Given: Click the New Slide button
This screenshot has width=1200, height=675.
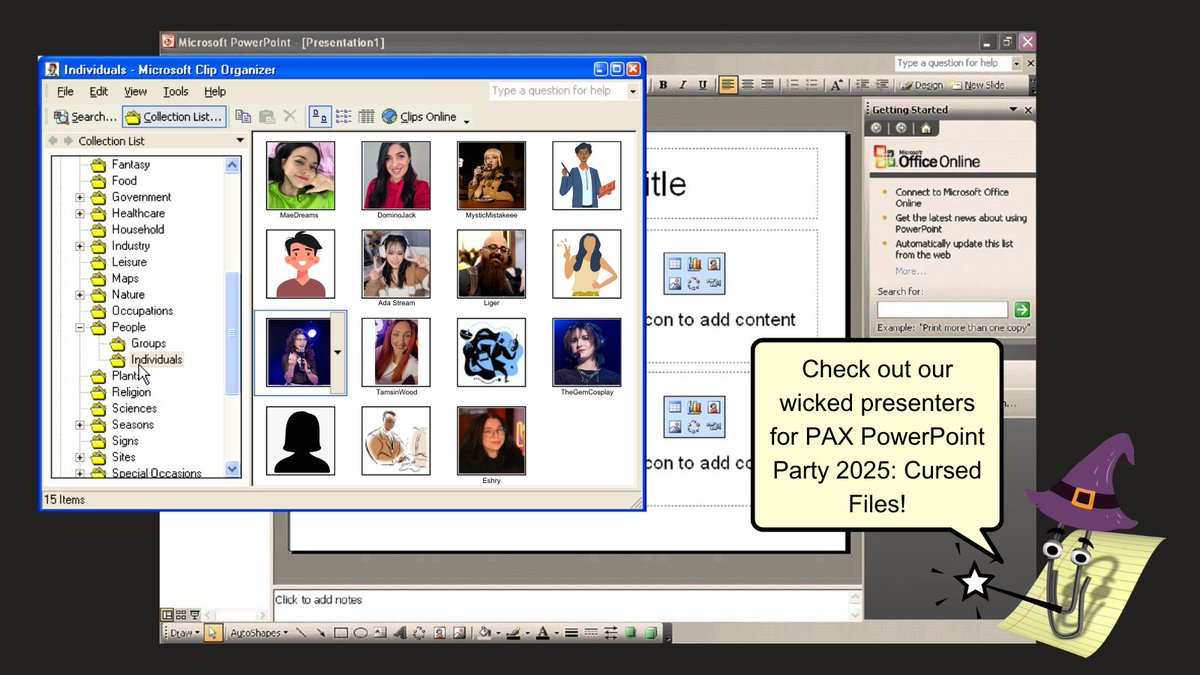Looking at the screenshot, I should point(978,86).
